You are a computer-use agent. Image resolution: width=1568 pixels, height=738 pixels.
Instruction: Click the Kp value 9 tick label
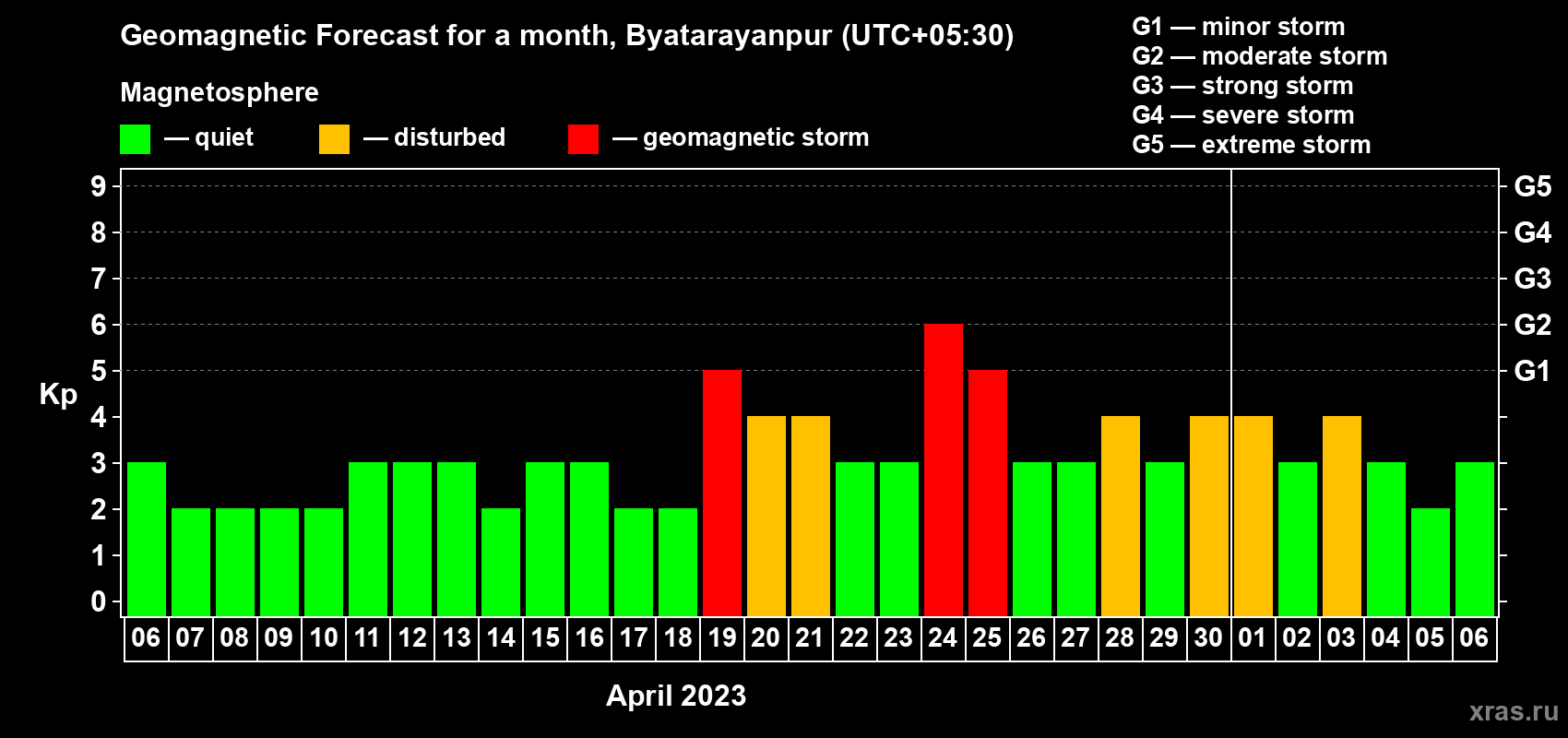click(x=99, y=186)
